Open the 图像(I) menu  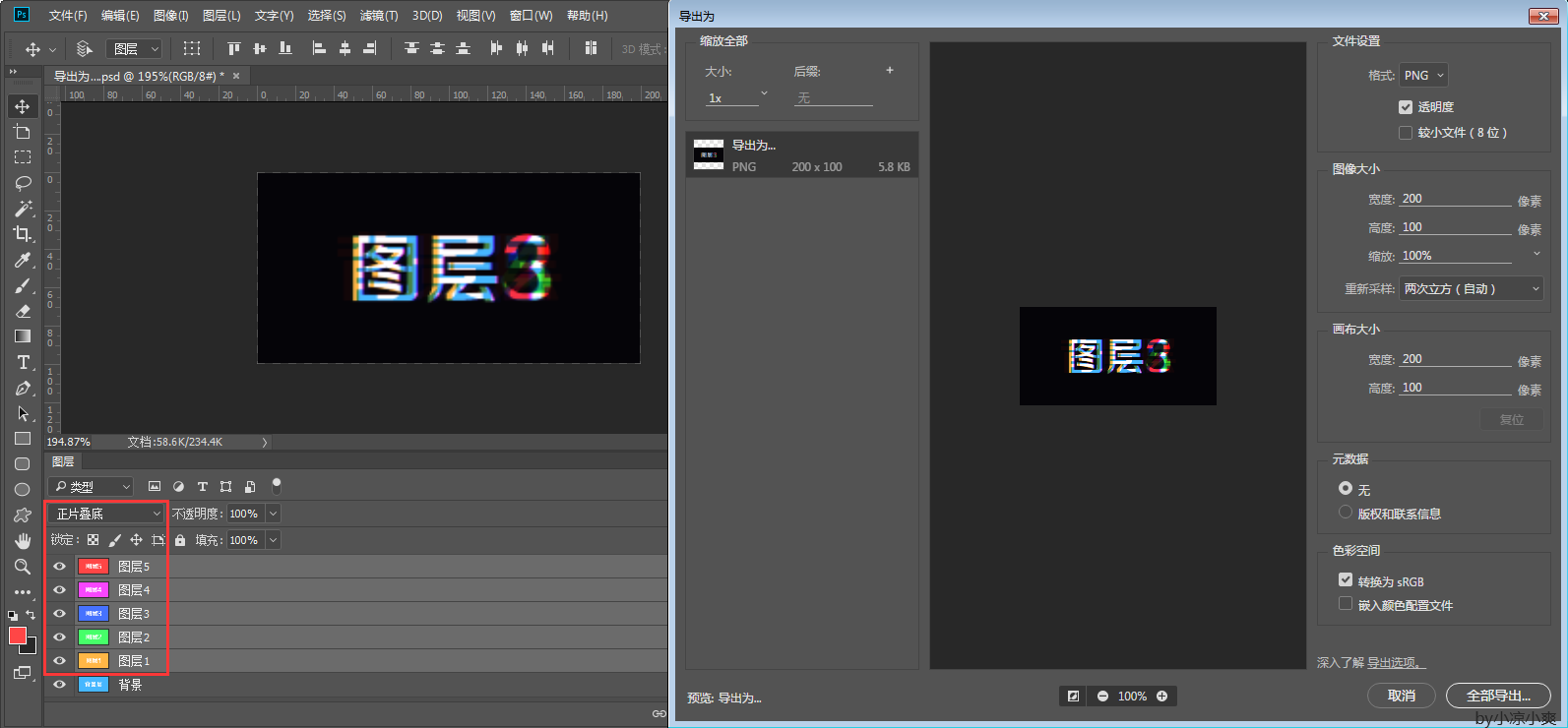point(170,15)
